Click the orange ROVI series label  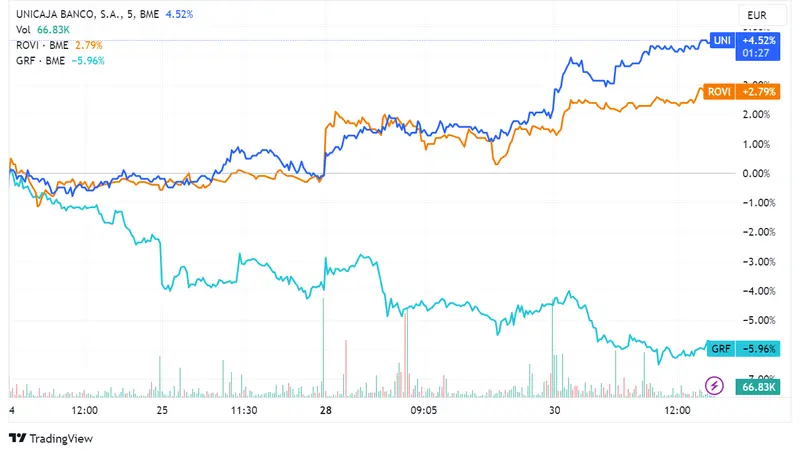tap(718, 92)
